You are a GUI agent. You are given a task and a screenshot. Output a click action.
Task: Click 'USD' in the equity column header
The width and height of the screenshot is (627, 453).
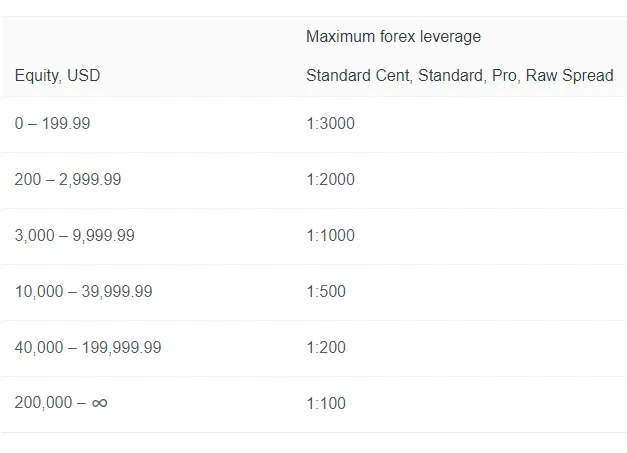[84, 76]
